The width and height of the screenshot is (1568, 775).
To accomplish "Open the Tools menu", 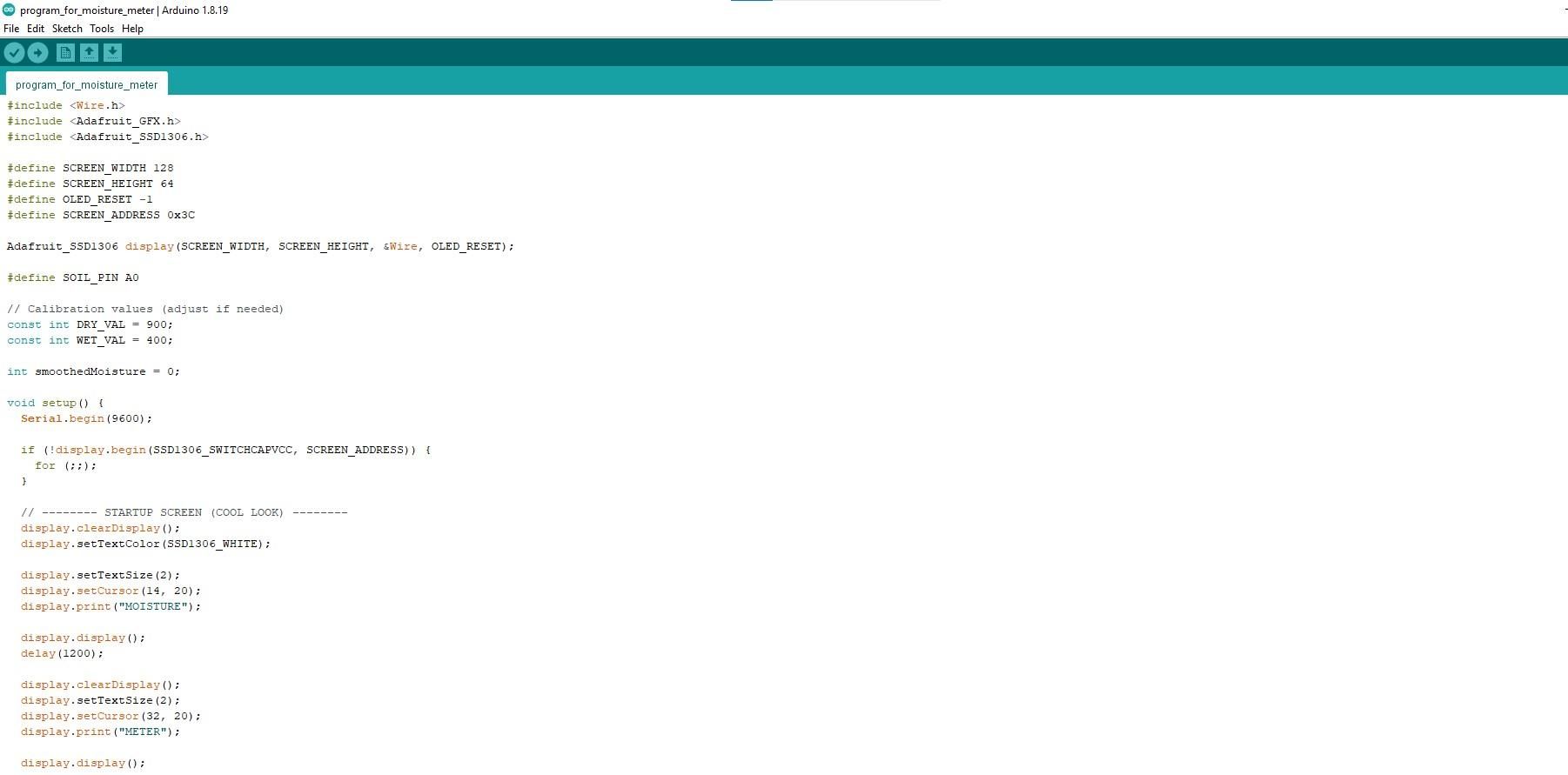I will 102,29.
